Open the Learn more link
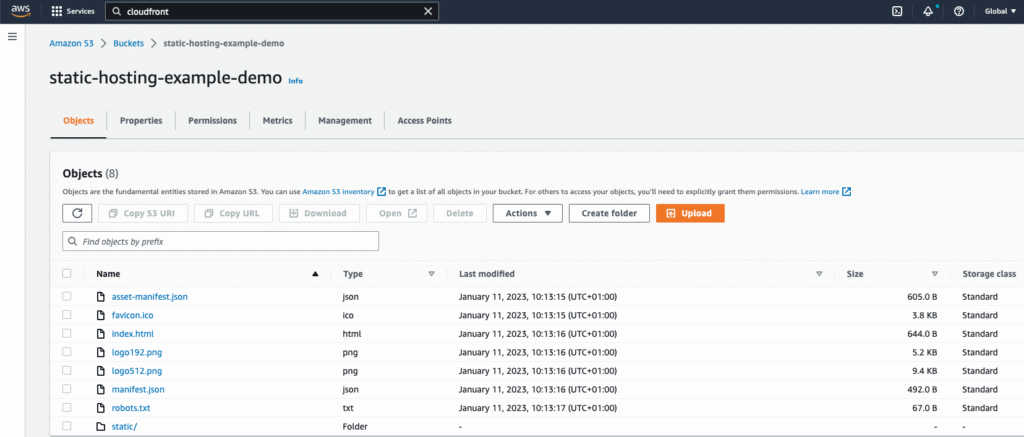The image size is (1024, 437). click(x=820, y=192)
